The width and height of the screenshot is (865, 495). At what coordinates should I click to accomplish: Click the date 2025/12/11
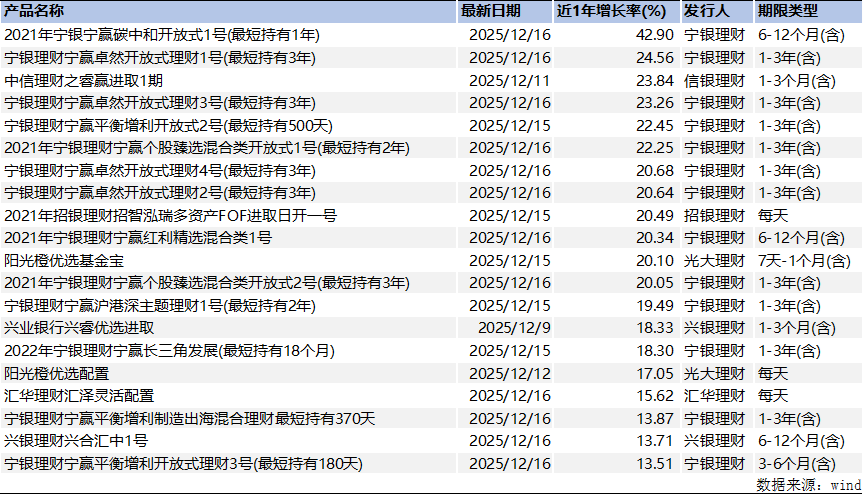pos(510,81)
